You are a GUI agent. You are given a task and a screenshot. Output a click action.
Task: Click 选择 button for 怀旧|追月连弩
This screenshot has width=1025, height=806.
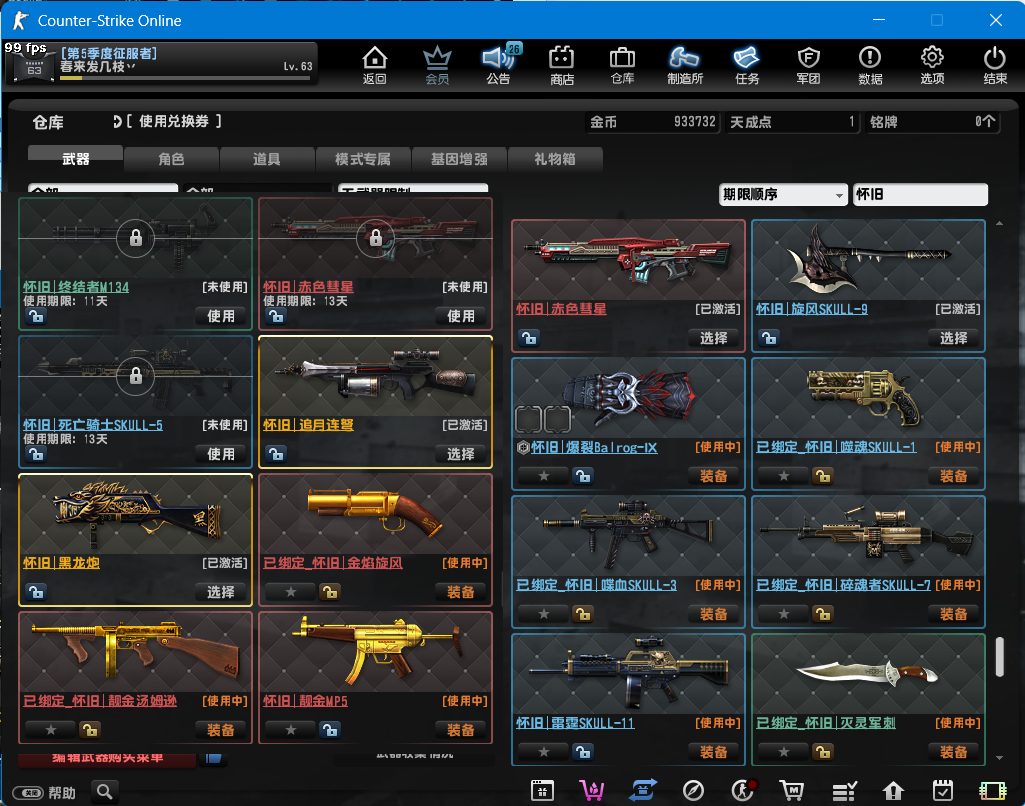tap(461, 454)
